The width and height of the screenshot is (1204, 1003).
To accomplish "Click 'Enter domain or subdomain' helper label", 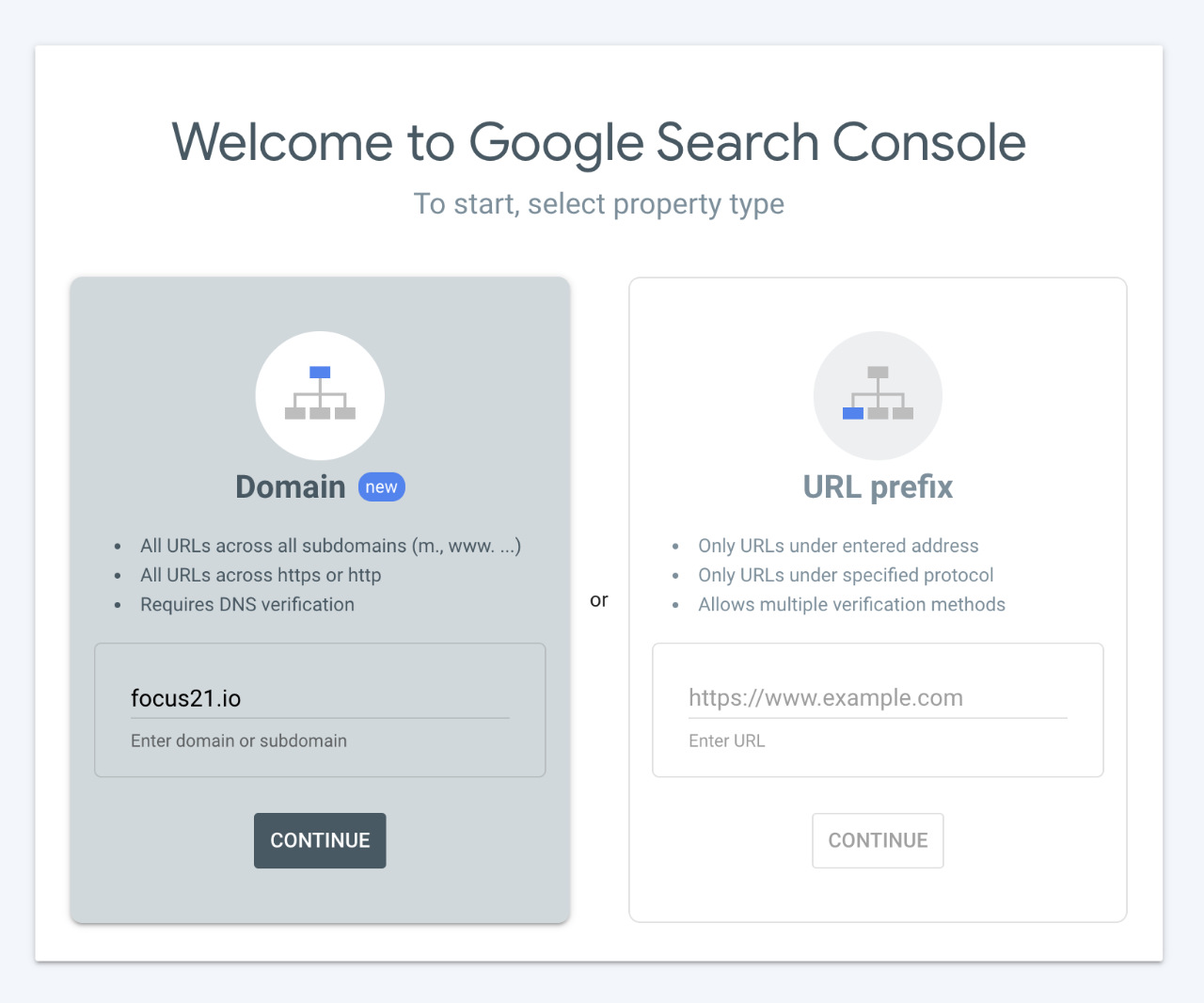I will point(239,741).
